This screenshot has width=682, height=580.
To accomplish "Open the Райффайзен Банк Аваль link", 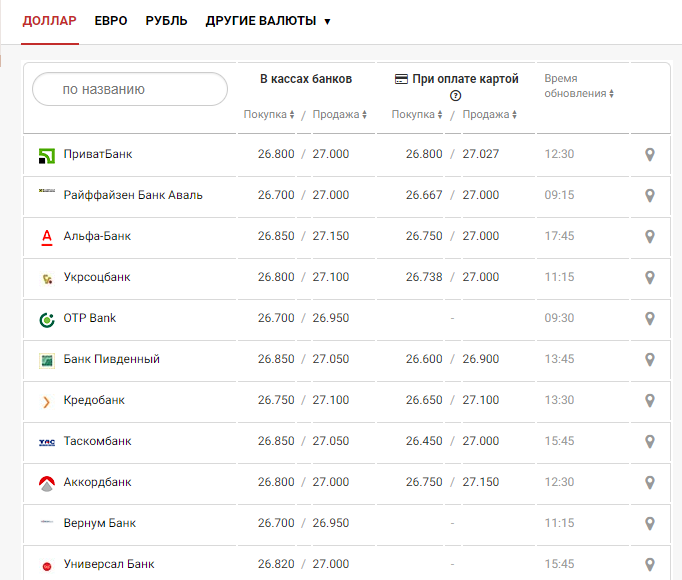I will click(133, 195).
